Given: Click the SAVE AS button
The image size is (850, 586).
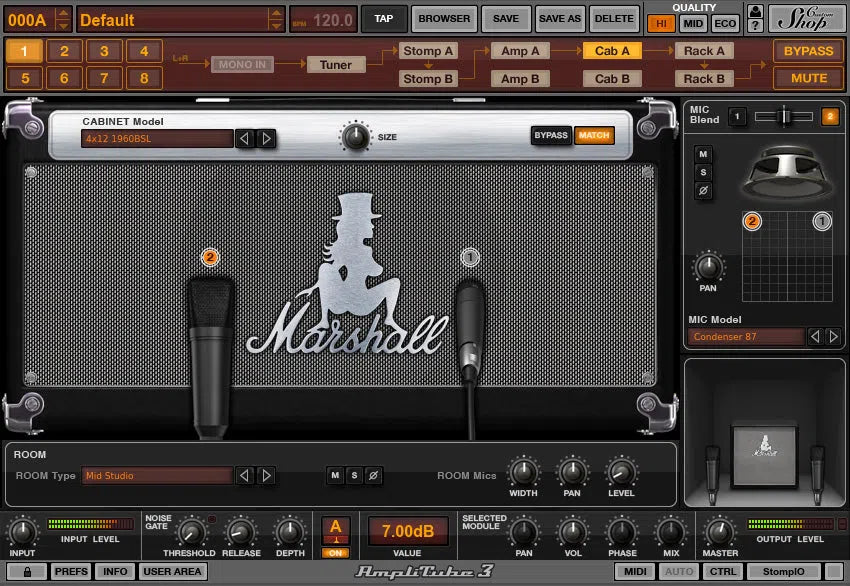Looking at the screenshot, I should [559, 18].
